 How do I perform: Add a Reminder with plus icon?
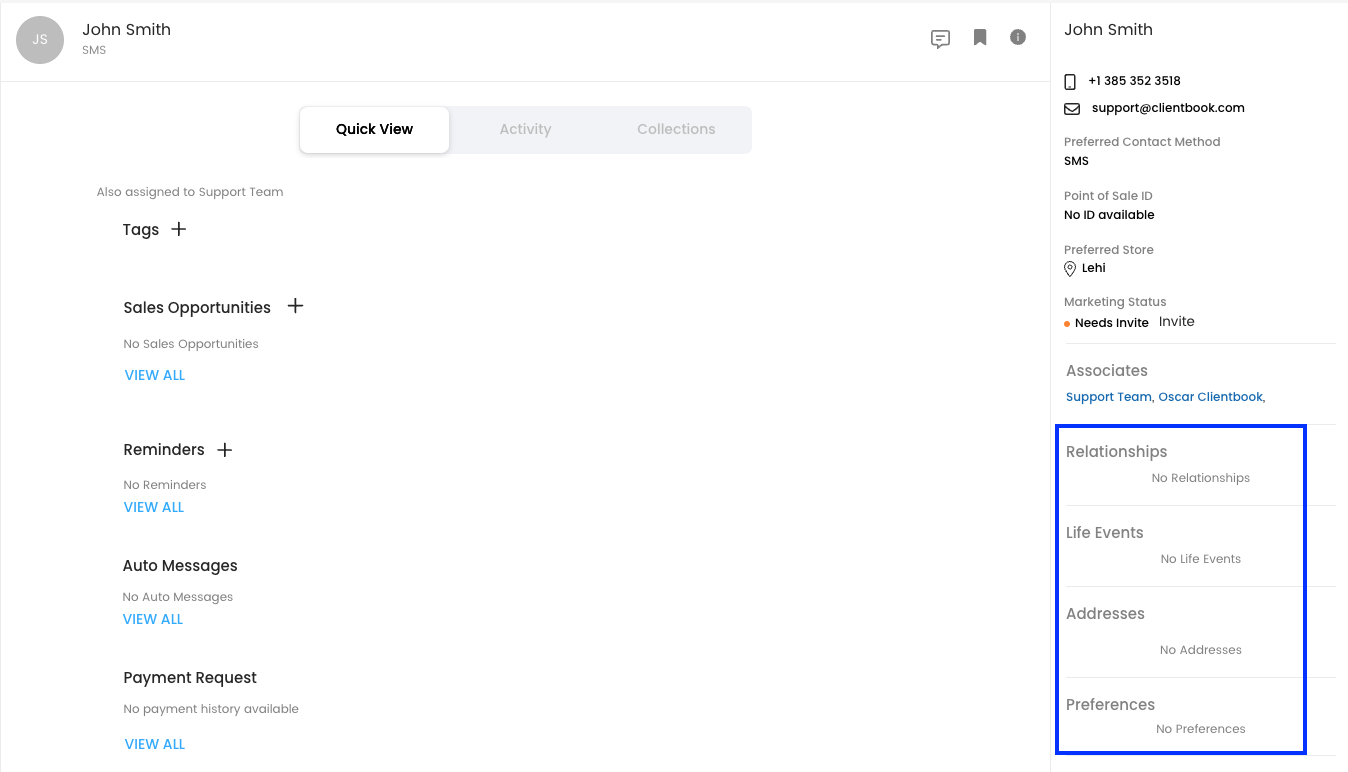click(225, 450)
